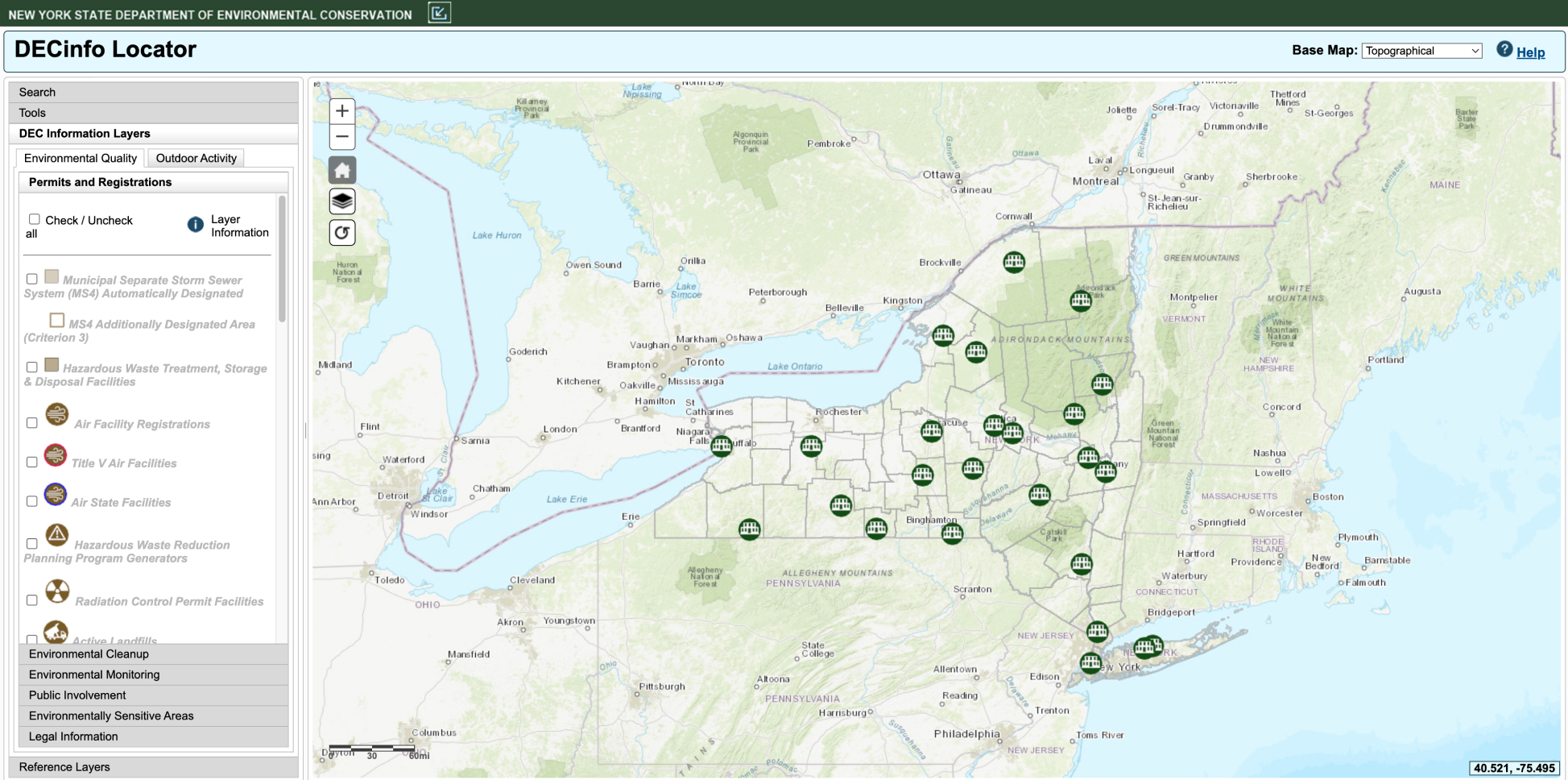Enable Hazardous Waste Treatment Storage Disposal checkbox
Image resolution: width=1568 pixels, height=780 pixels.
(x=32, y=367)
